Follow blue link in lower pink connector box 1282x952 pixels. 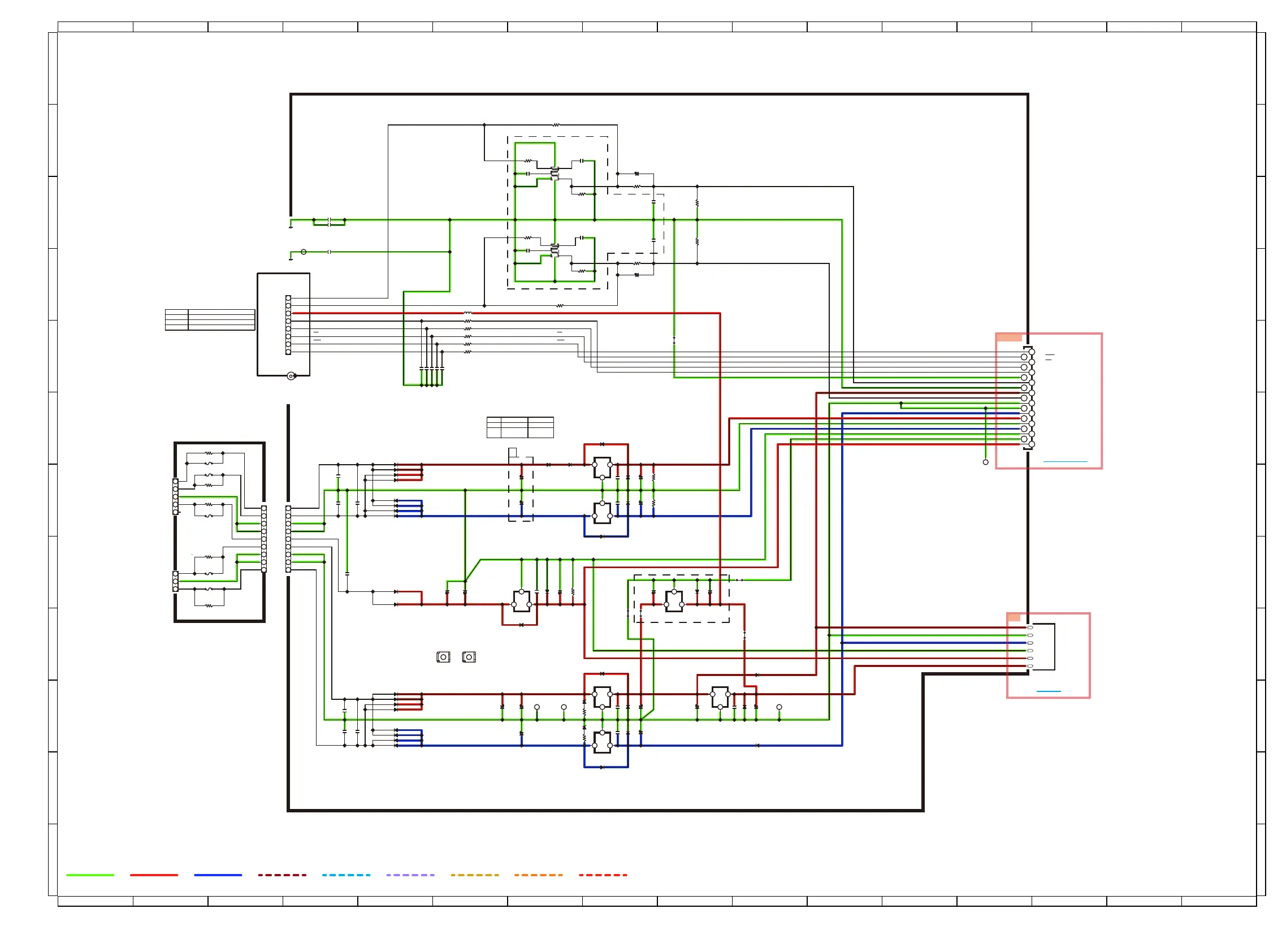tap(1048, 691)
